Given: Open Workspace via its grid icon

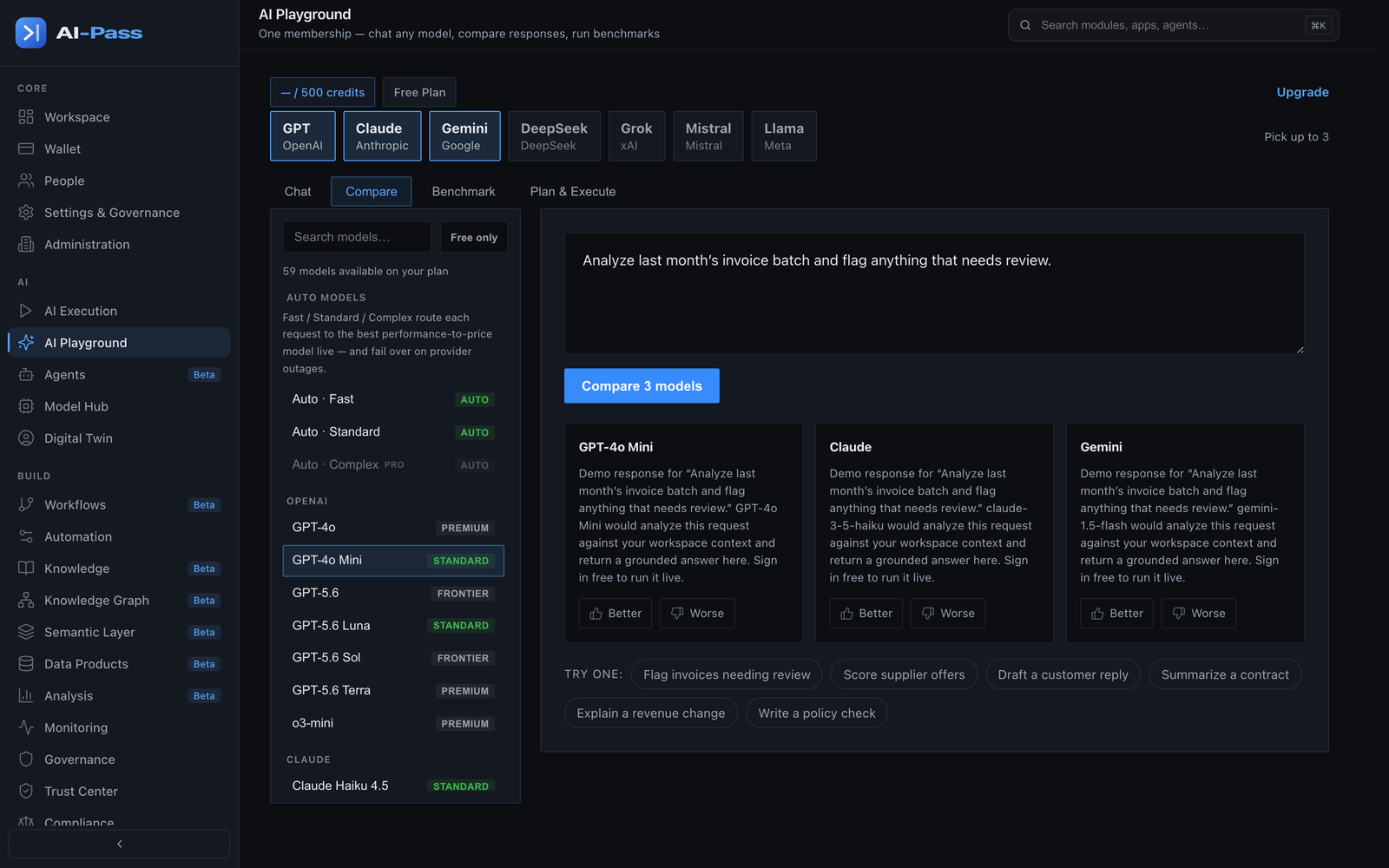Looking at the screenshot, I should coord(26,117).
